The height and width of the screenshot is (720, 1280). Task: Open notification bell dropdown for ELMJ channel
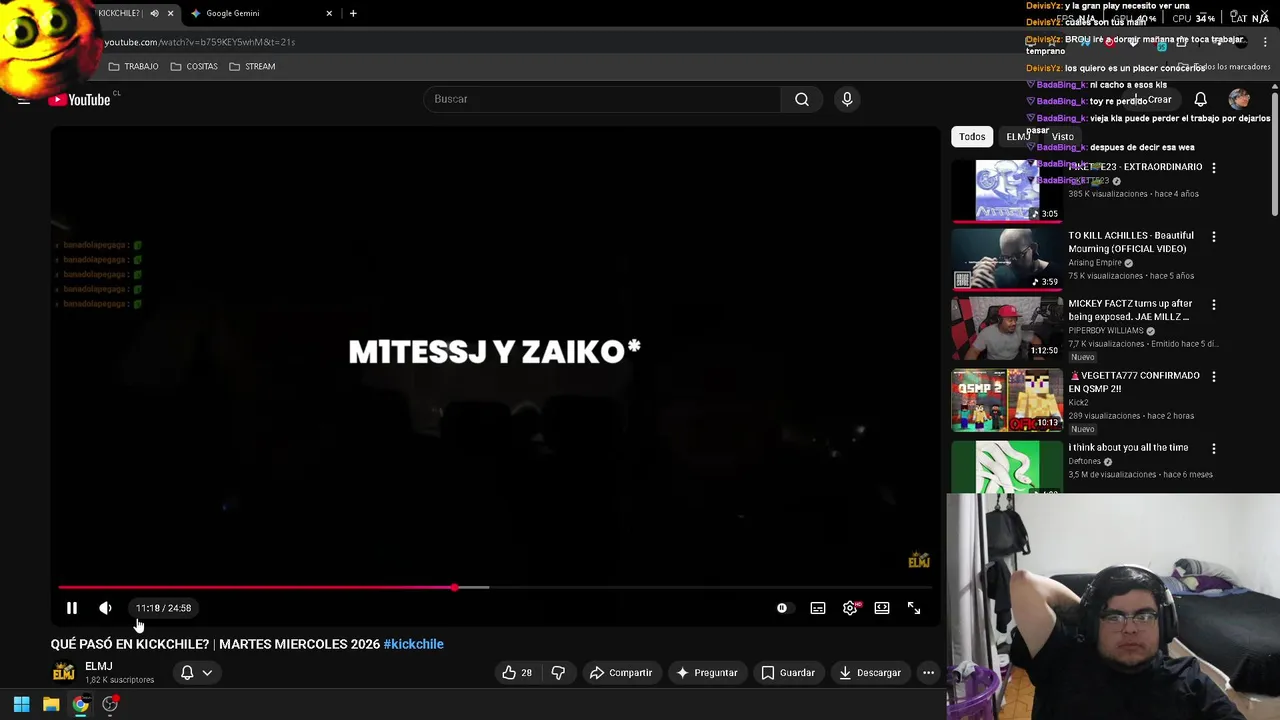click(x=196, y=673)
